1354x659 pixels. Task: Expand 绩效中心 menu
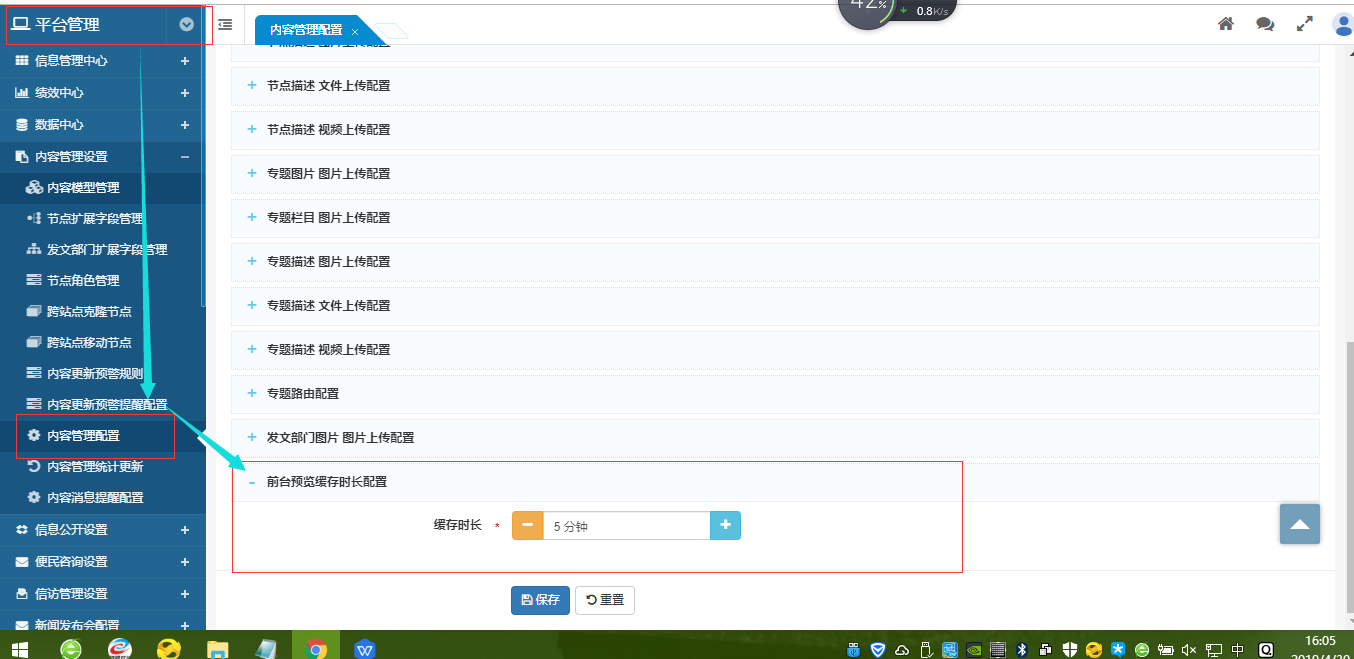[103, 93]
